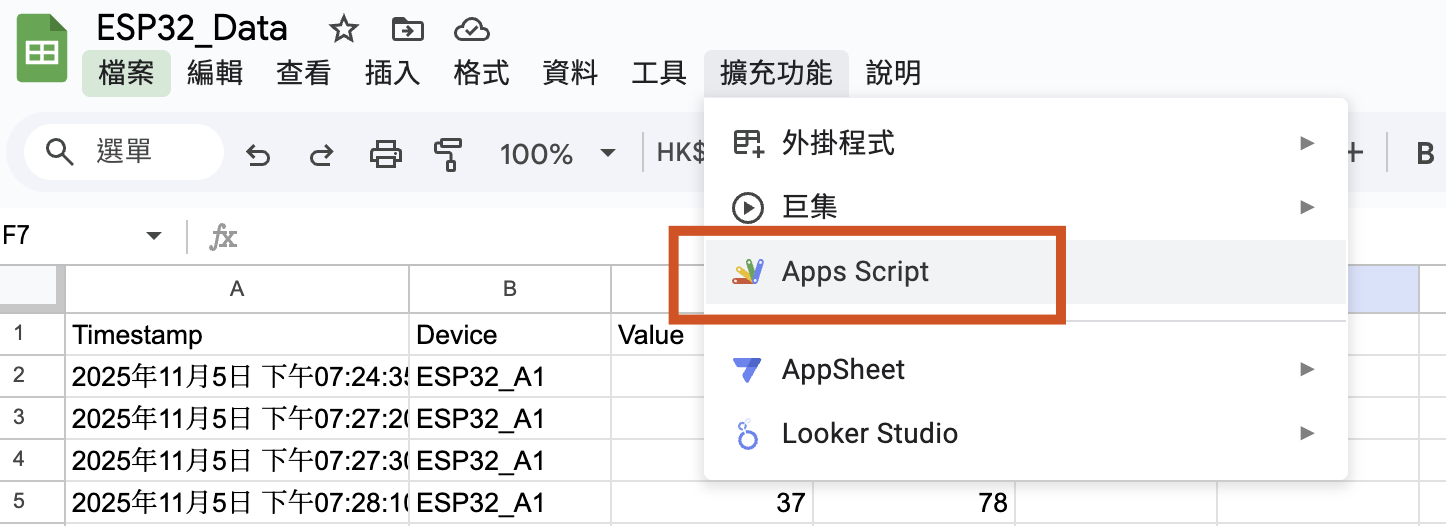Star the ESP32_Data spreadsheet
This screenshot has width=1446, height=526.
pyautogui.click(x=343, y=30)
